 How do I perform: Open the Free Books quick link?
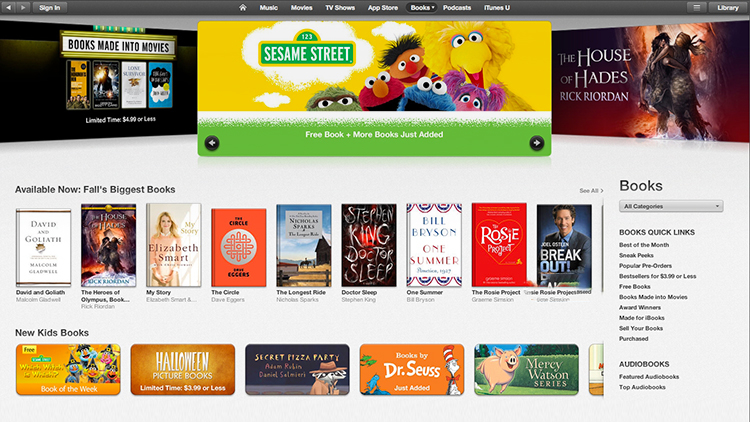(x=635, y=287)
